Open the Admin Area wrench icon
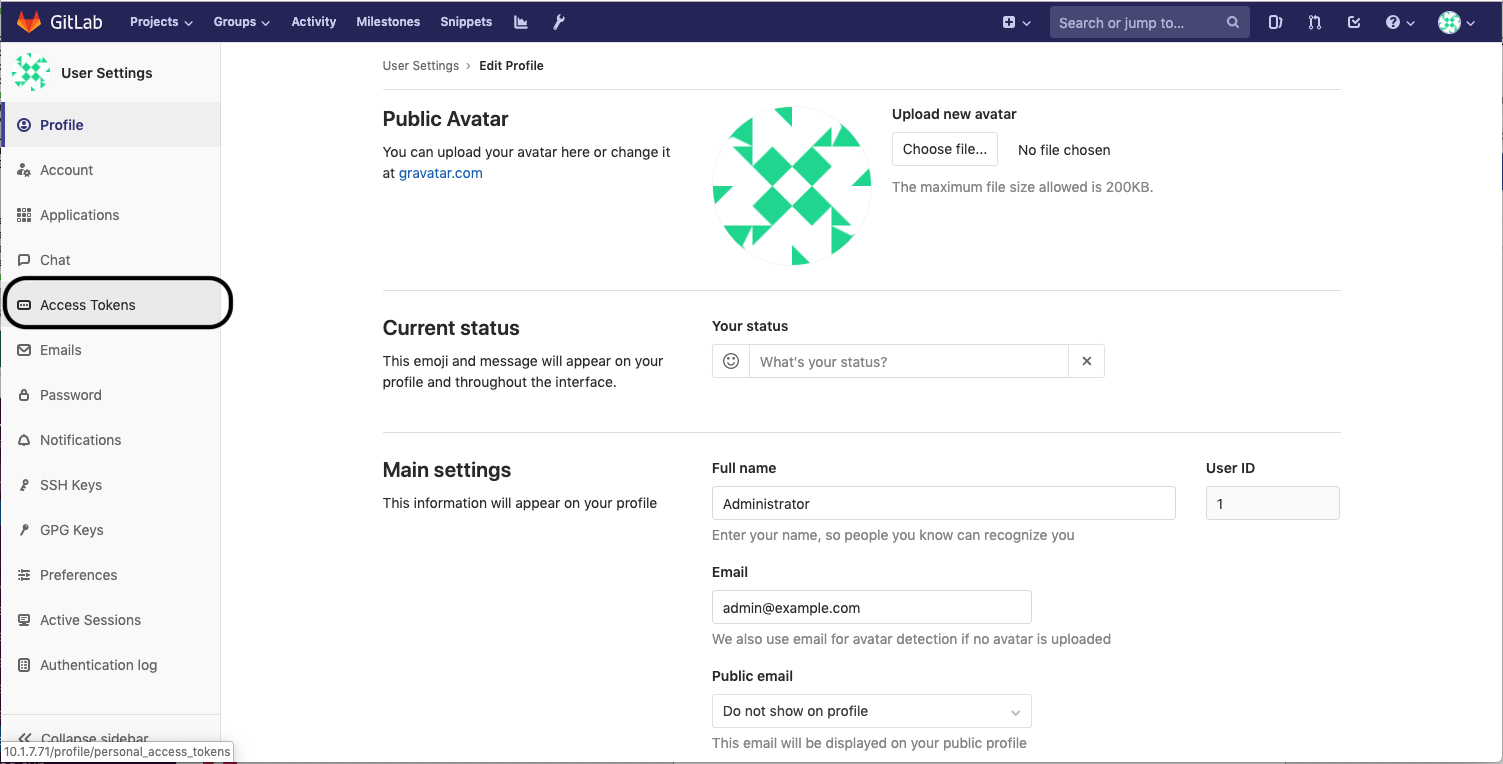1503x764 pixels. [x=559, y=21]
